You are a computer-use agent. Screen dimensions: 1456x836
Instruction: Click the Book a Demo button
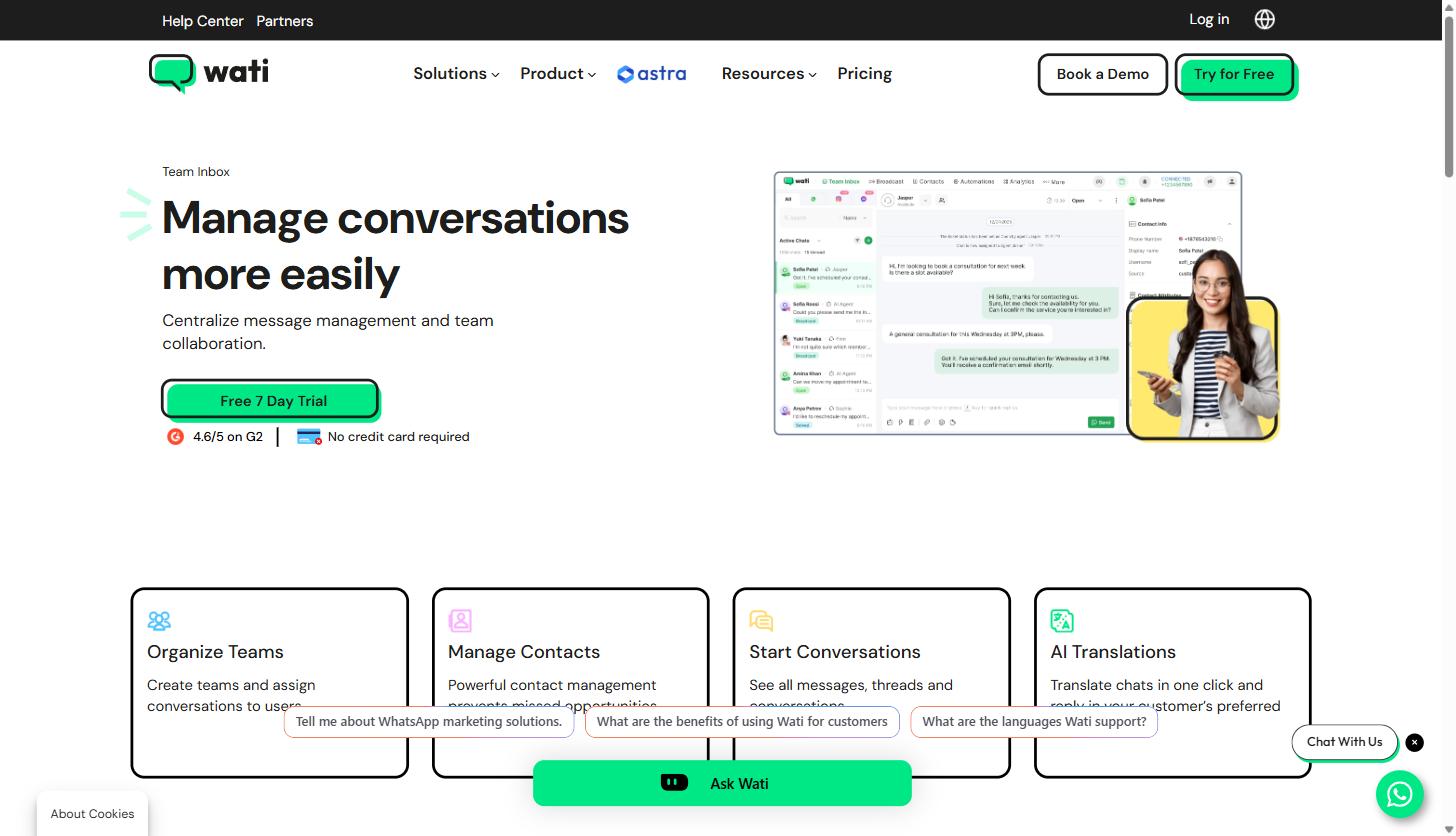point(1102,74)
